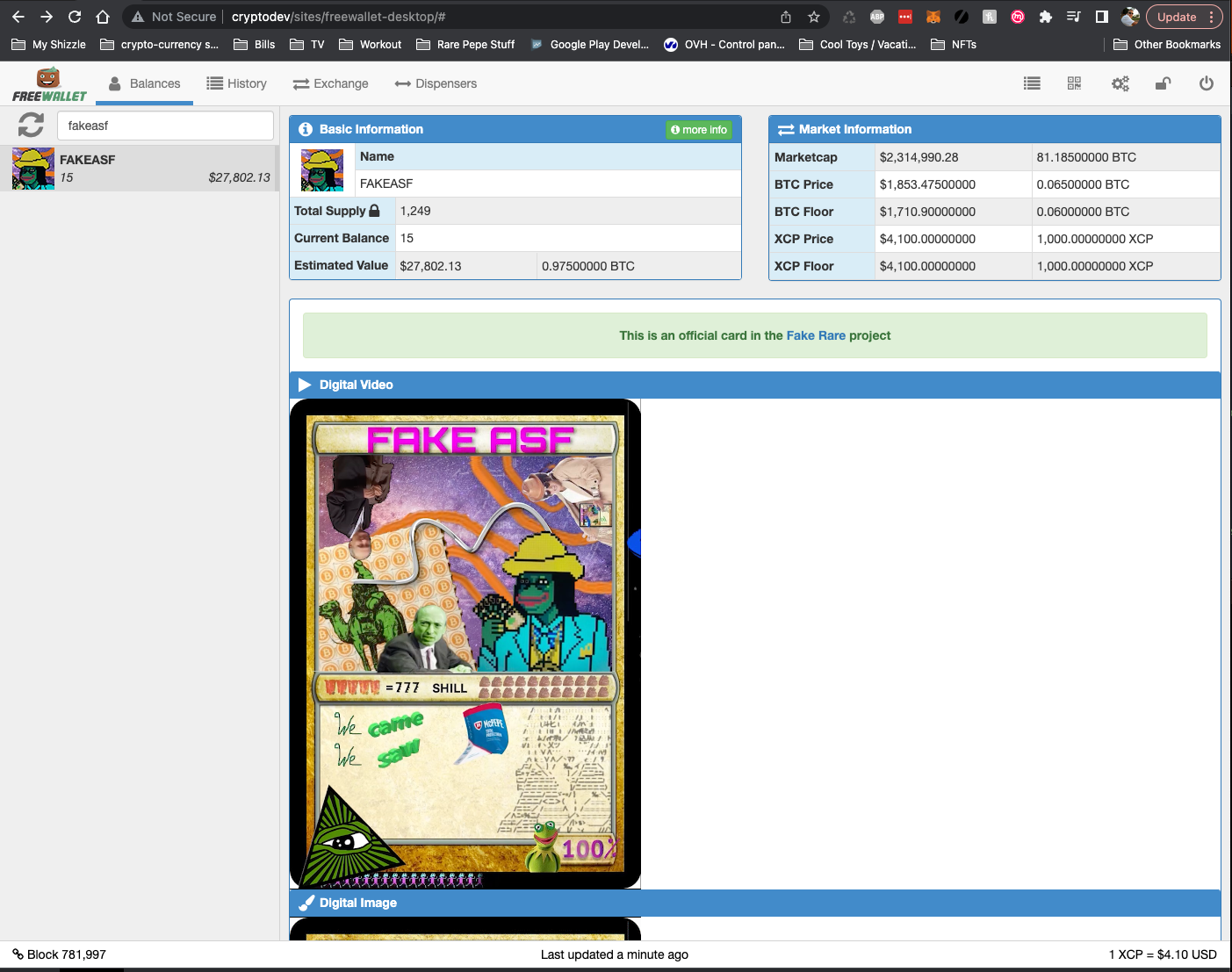Click the Not Secure warning indicator
The height and width of the screenshot is (972, 1232).
[174, 17]
